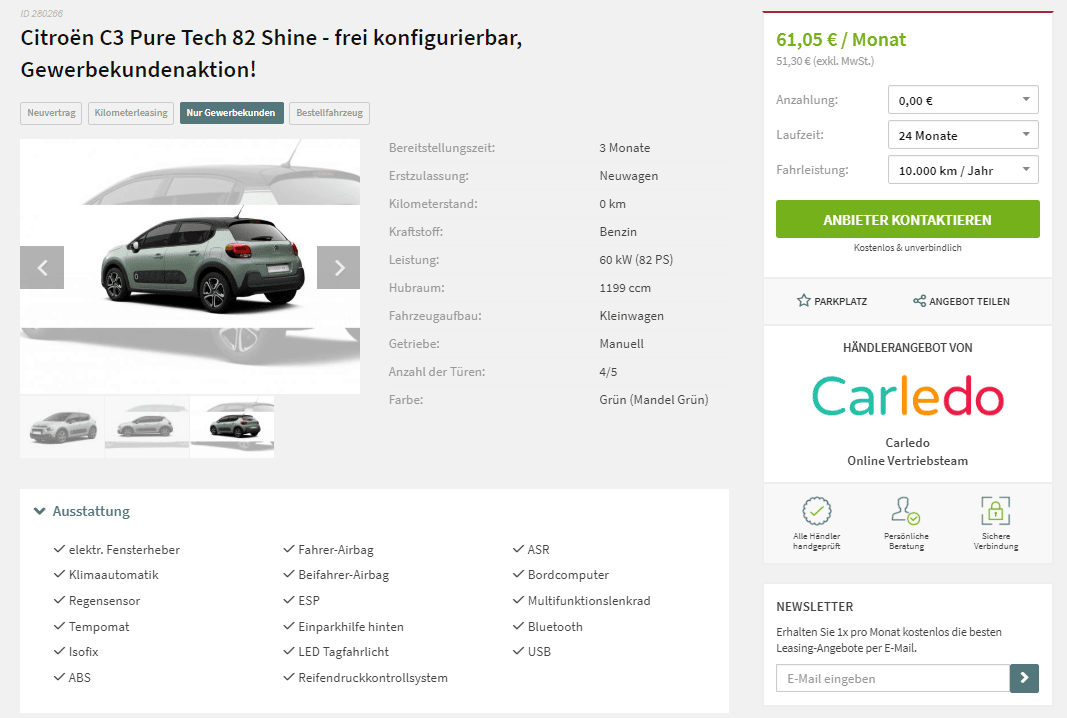
Task: Click the Persönliche Beratung icon
Action: (x=906, y=510)
